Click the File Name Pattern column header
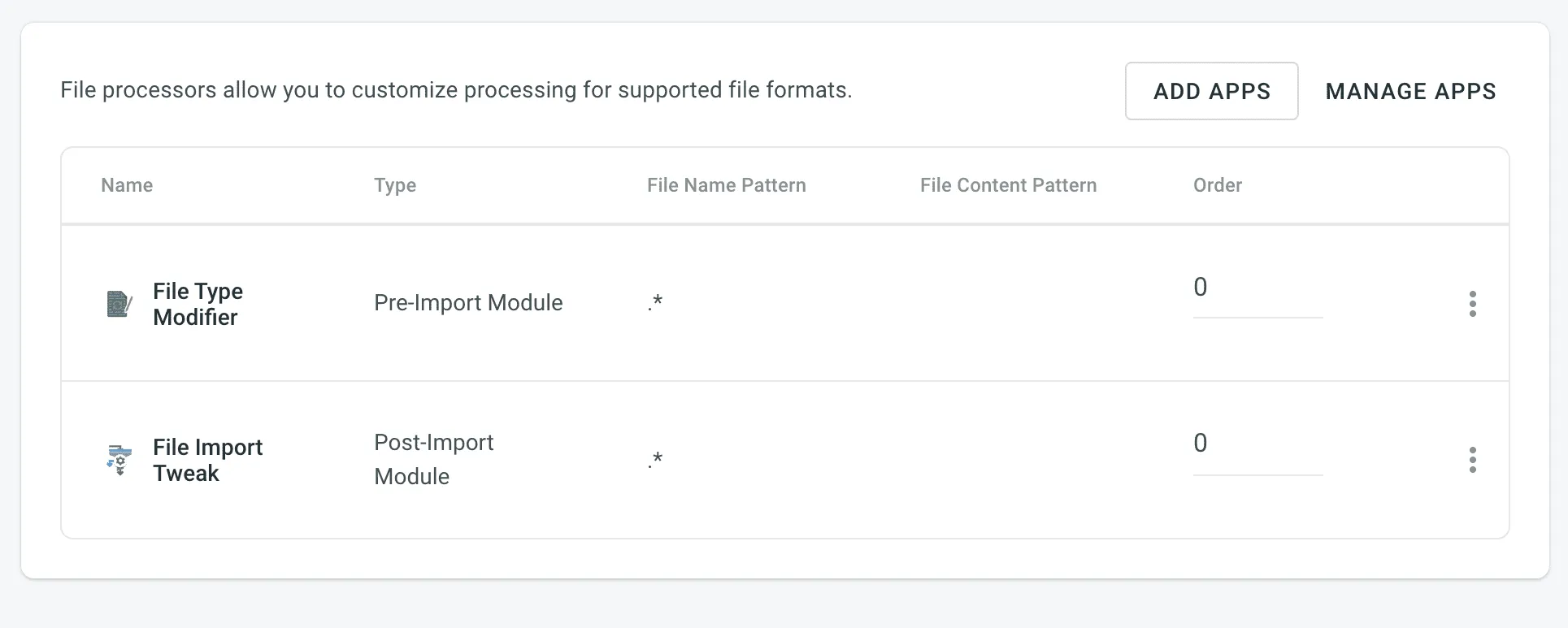The image size is (1568, 628). point(726,185)
